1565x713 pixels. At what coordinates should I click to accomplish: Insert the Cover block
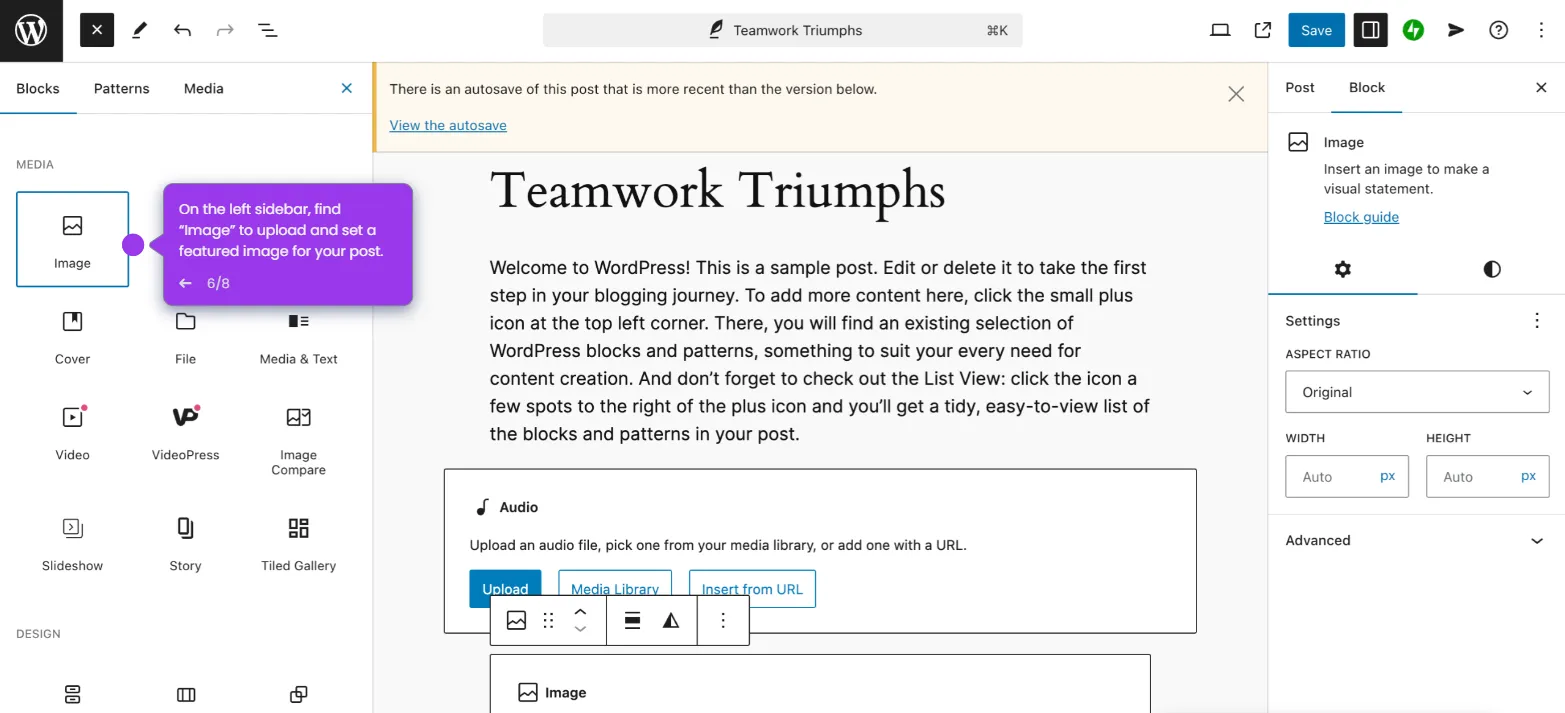72,338
